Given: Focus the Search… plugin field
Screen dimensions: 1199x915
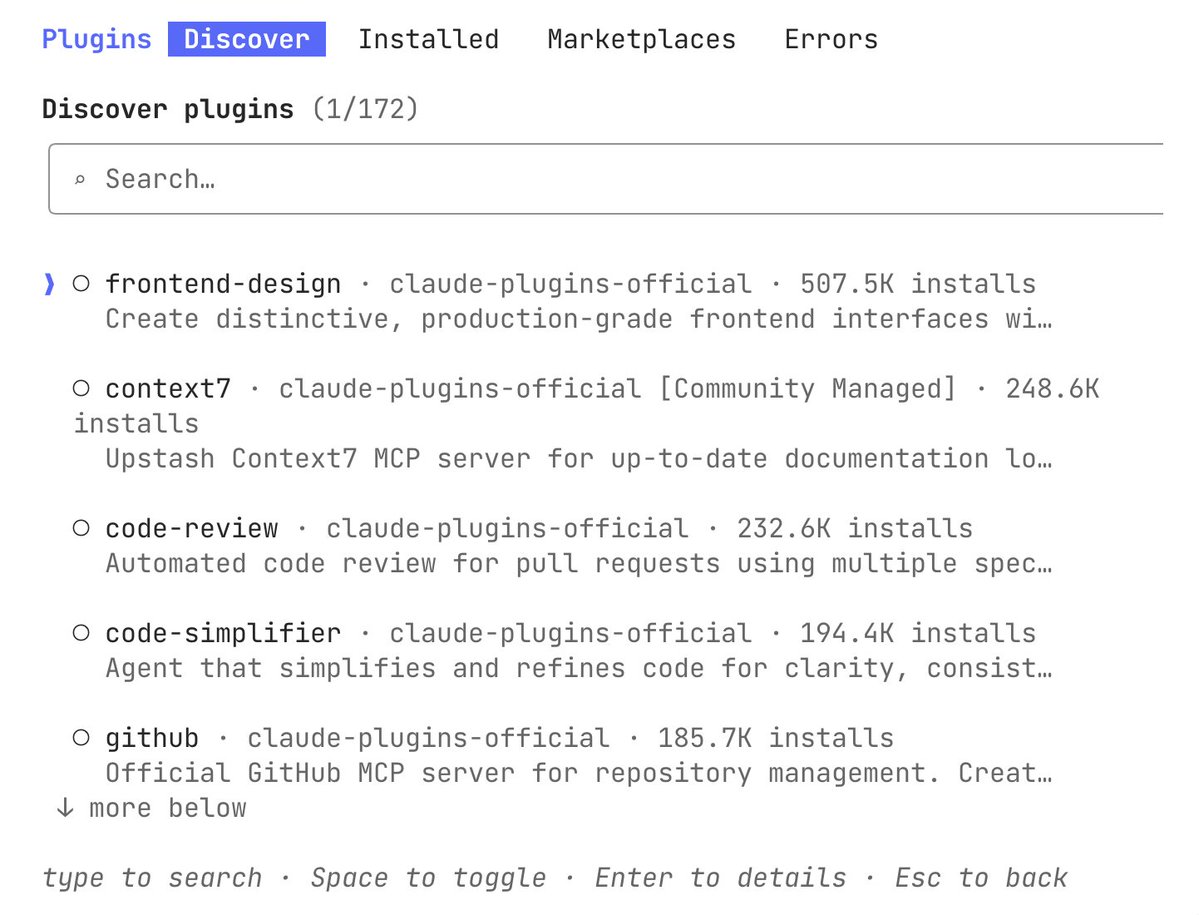Looking at the screenshot, I should (606, 179).
